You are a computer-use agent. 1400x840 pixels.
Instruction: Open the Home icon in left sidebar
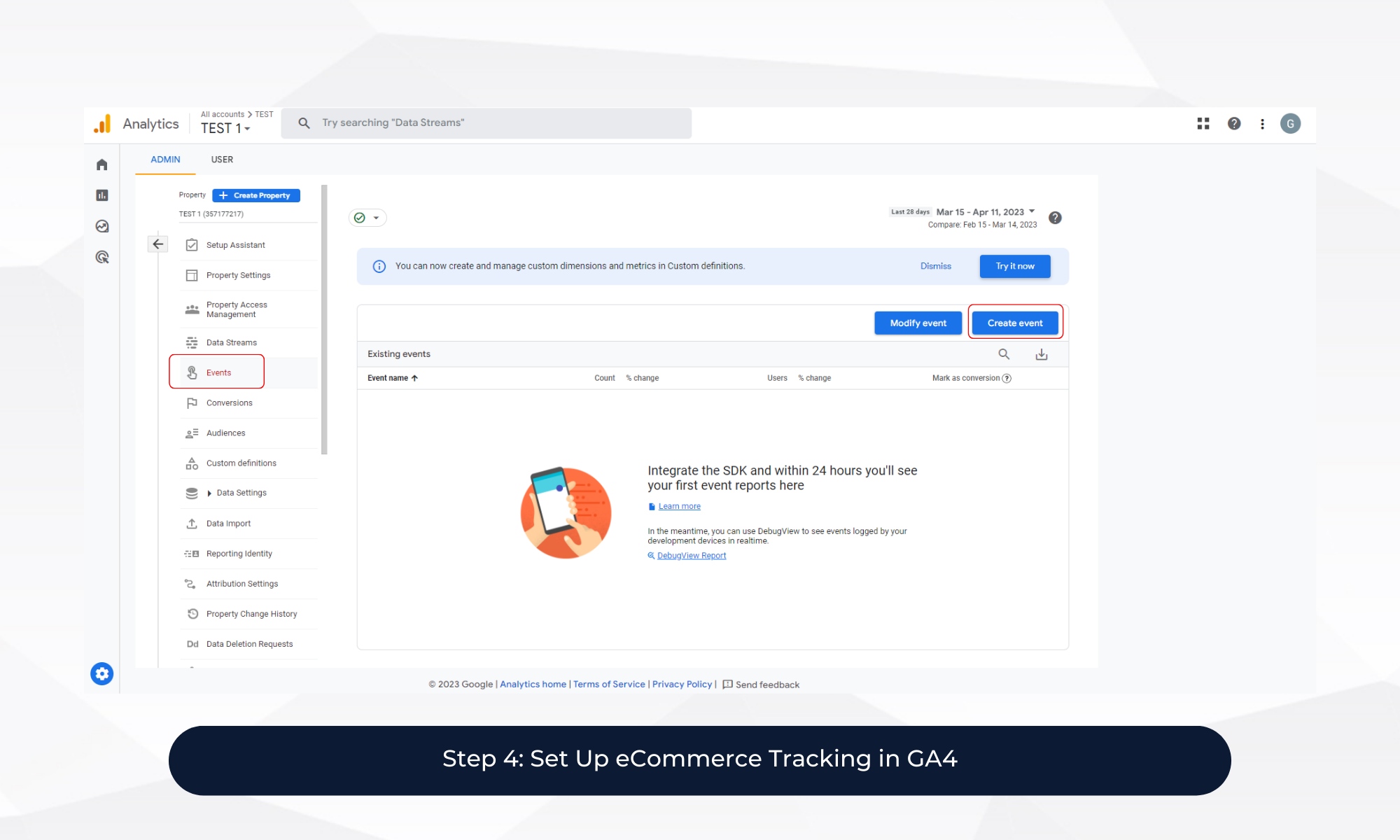coord(102,164)
